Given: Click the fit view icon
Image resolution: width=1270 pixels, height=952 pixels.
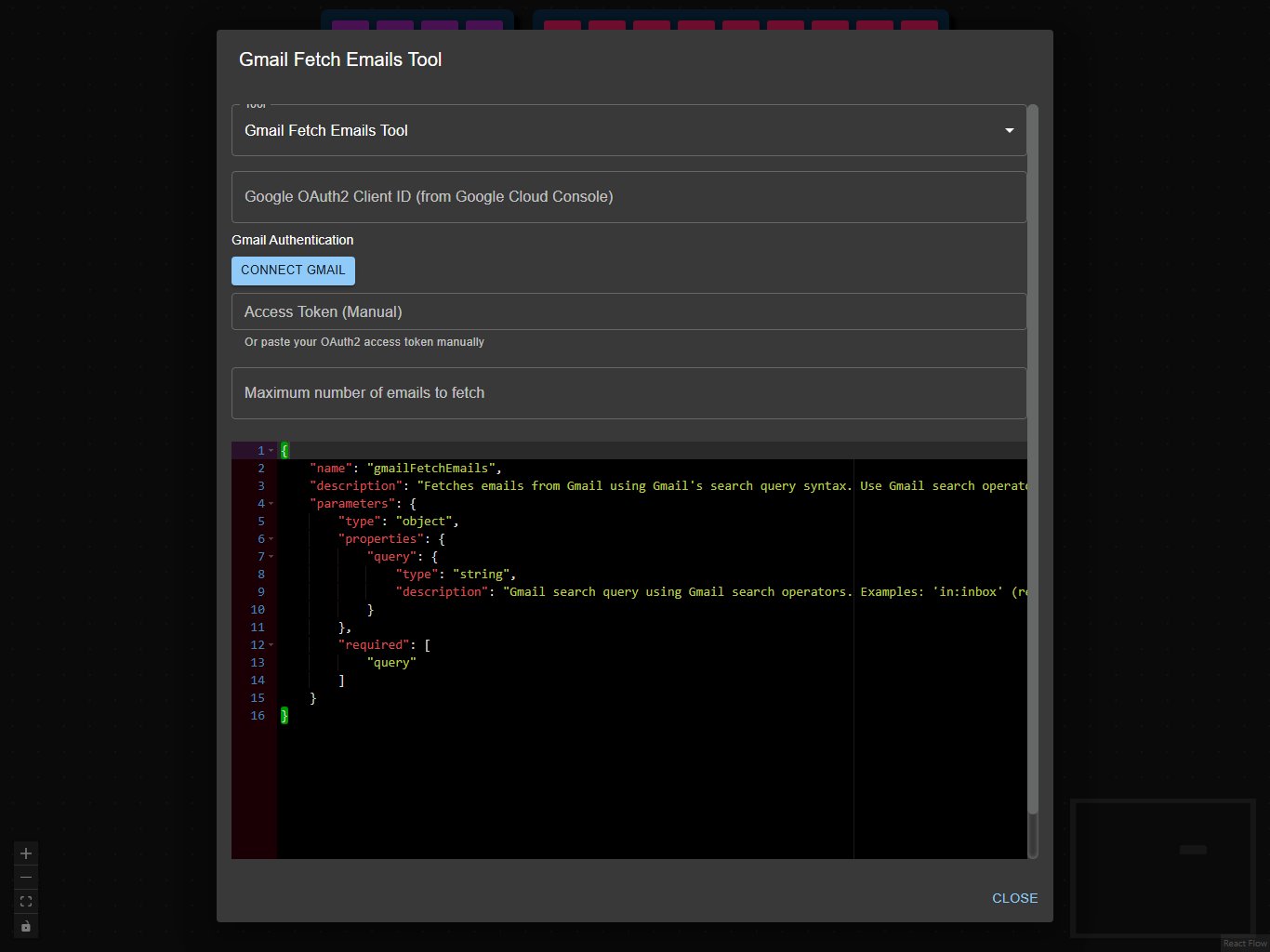Looking at the screenshot, I should pyautogui.click(x=26, y=902).
